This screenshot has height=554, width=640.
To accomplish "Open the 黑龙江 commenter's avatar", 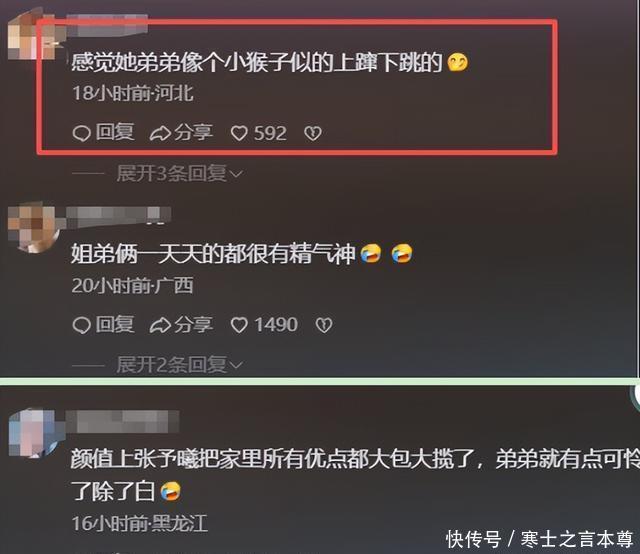I will pyautogui.click(x=36, y=433).
